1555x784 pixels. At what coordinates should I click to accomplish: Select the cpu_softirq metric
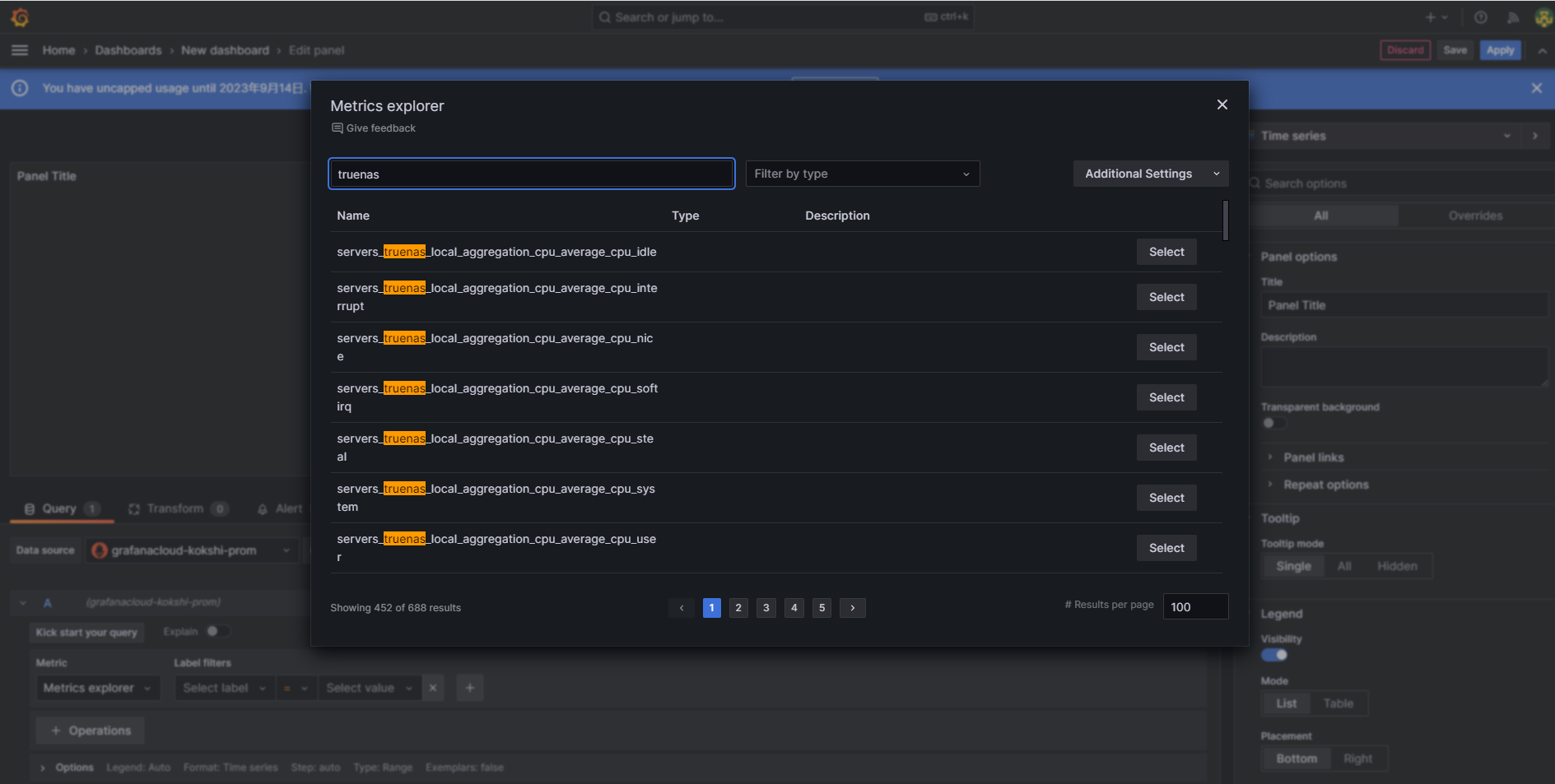(x=1166, y=397)
